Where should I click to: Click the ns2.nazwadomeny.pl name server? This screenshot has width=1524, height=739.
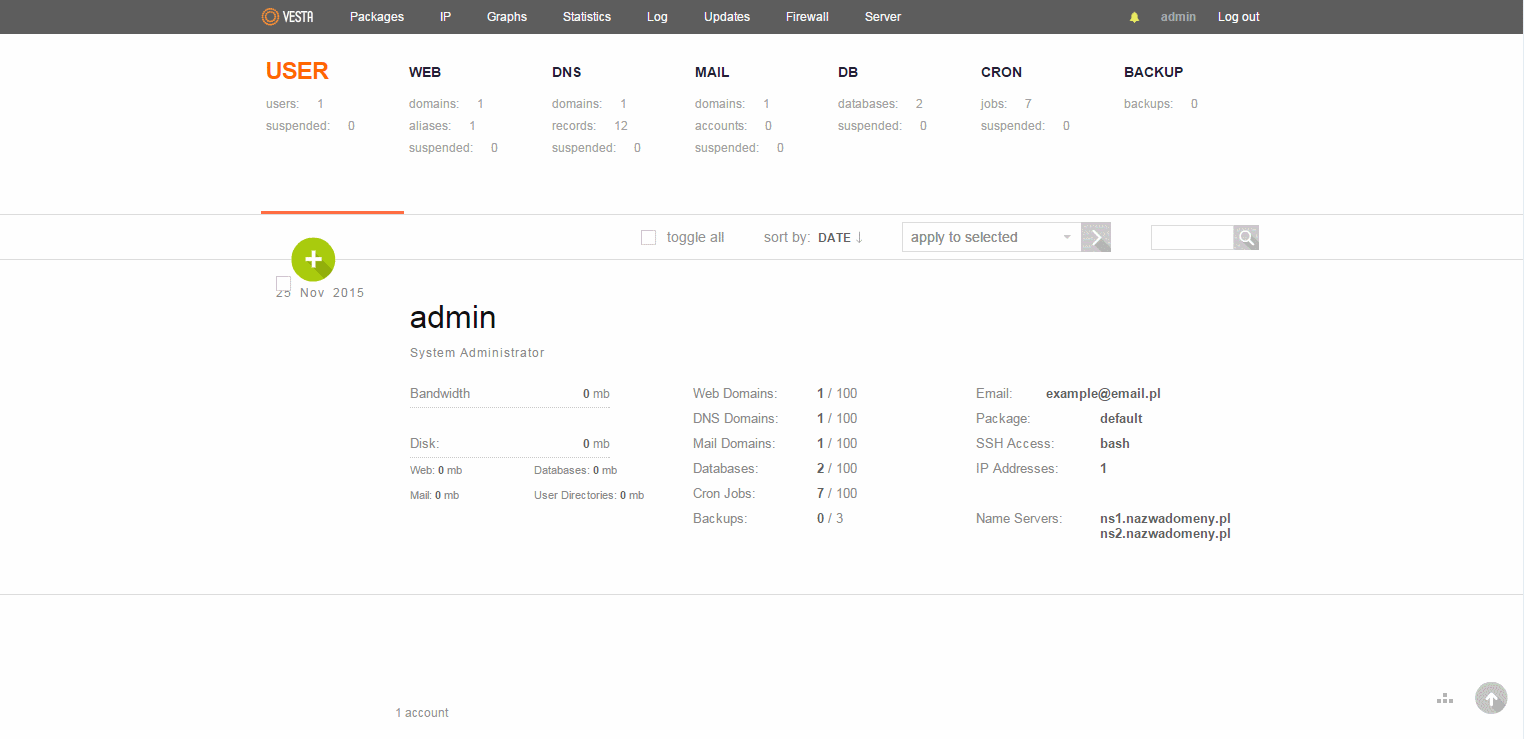1165,534
